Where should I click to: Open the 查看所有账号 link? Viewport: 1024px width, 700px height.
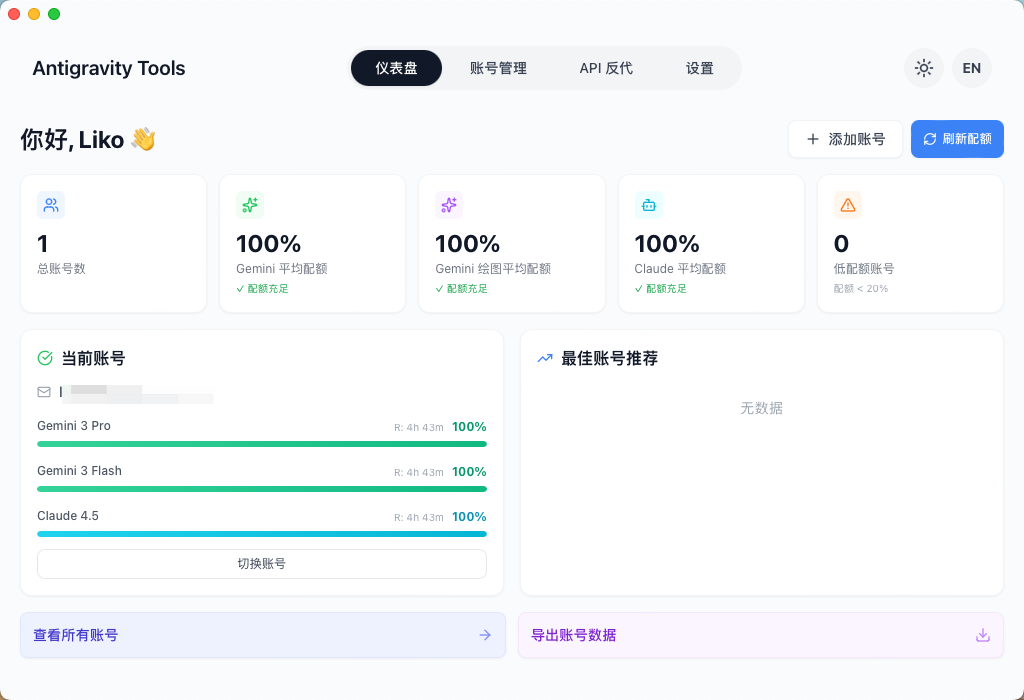262,635
